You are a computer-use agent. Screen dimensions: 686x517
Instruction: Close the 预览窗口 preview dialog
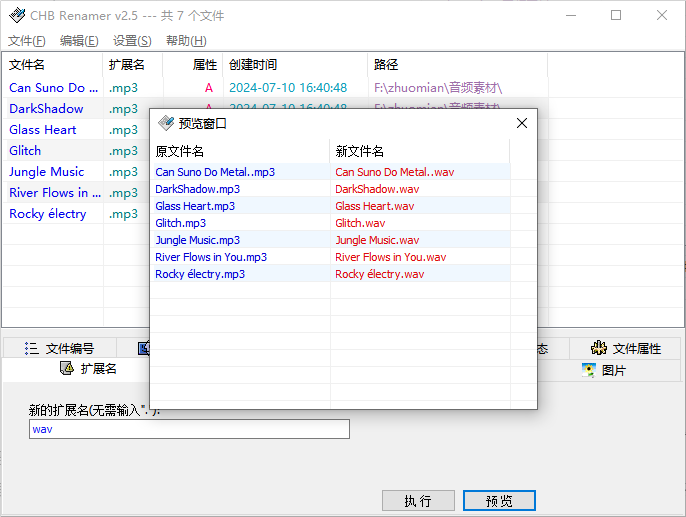(522, 123)
